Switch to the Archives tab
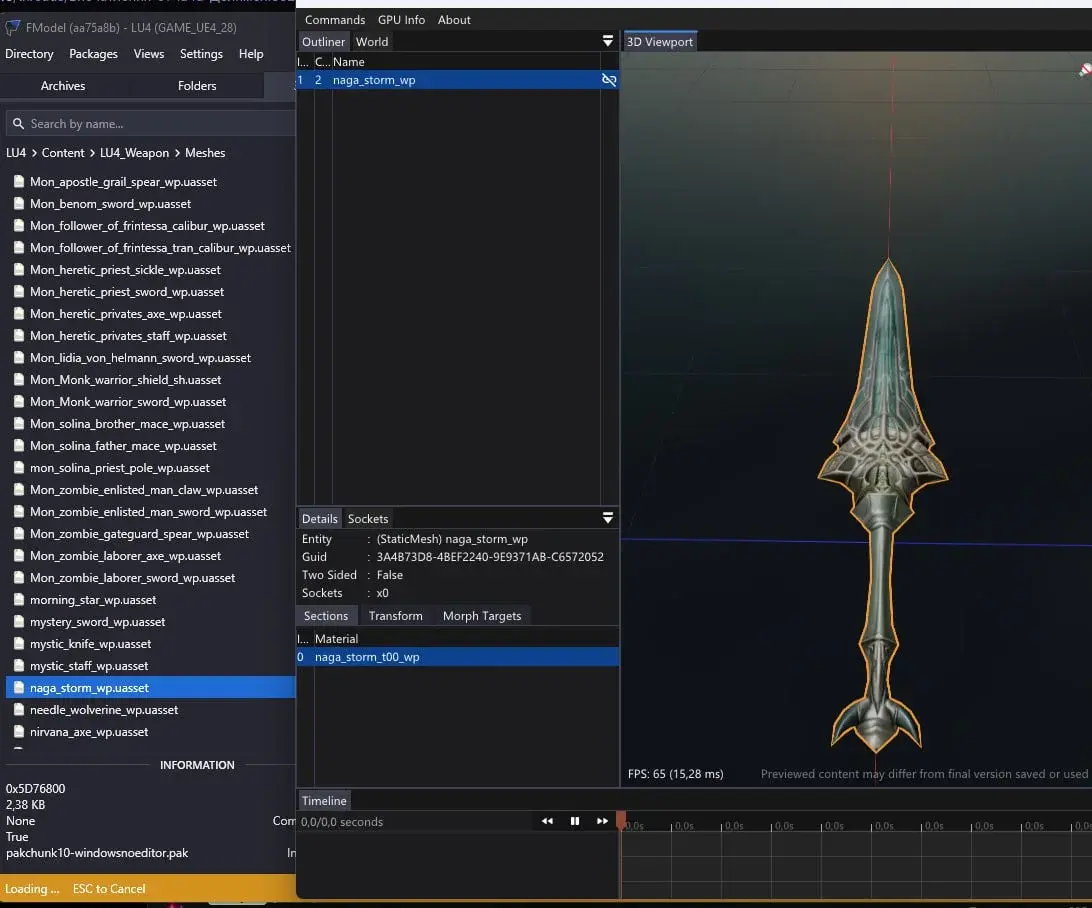 click(x=63, y=86)
